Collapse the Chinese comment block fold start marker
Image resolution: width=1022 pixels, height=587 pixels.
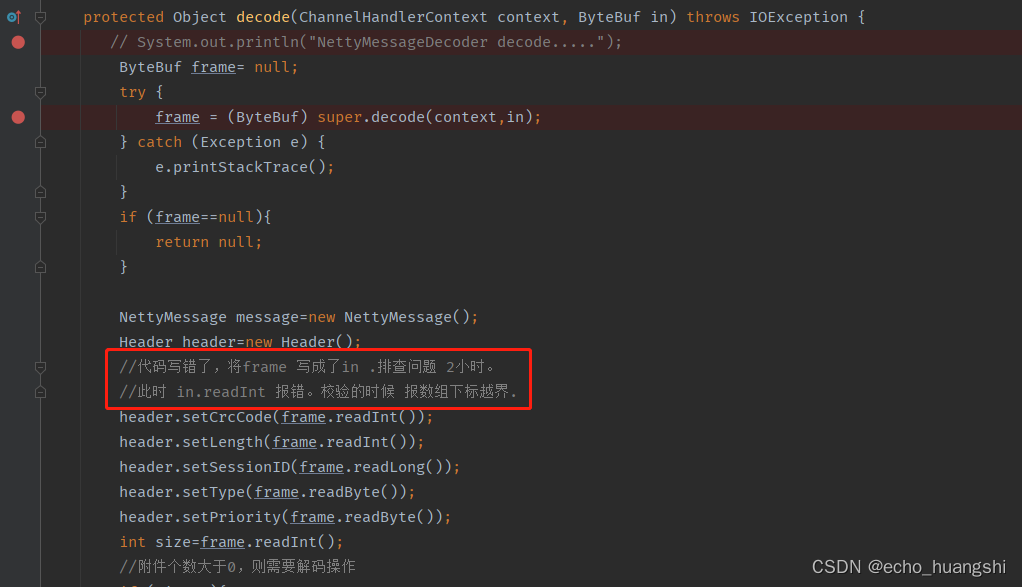[x=40, y=367]
